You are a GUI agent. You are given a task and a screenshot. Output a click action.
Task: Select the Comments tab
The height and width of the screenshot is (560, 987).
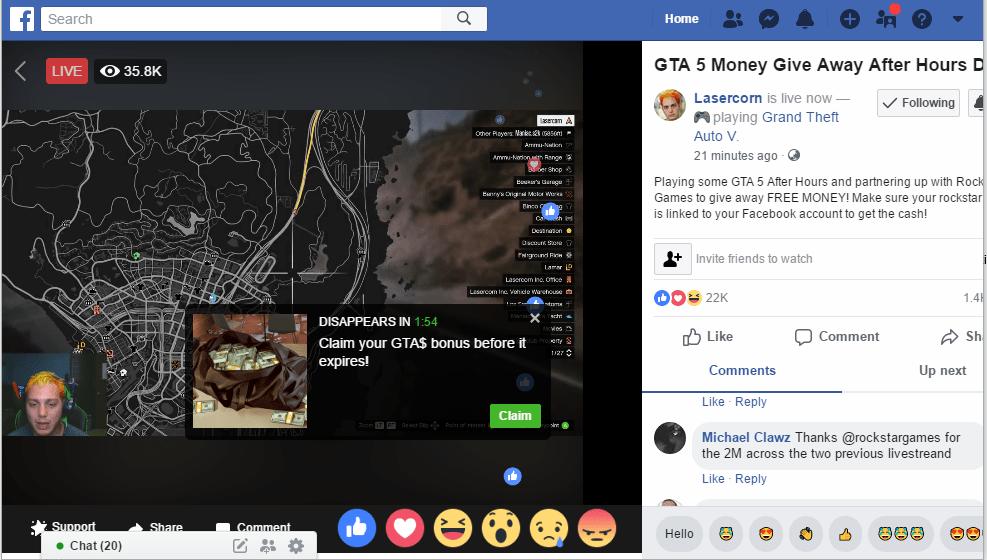click(741, 370)
